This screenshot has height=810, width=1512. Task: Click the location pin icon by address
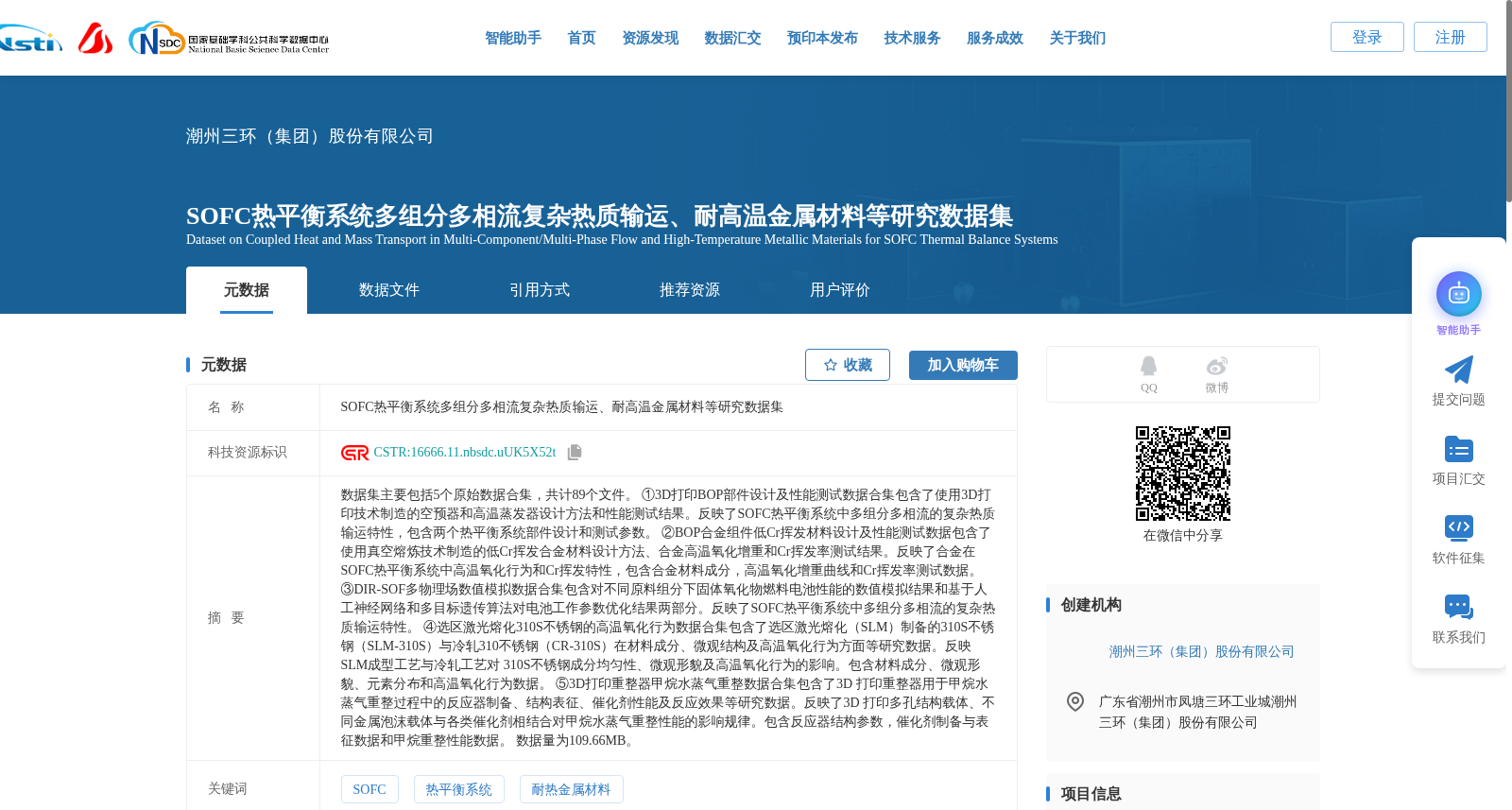click(1075, 701)
